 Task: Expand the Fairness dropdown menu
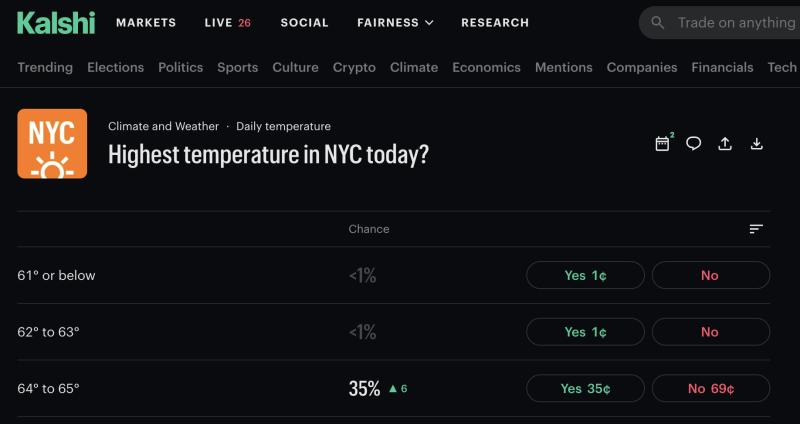(x=395, y=22)
